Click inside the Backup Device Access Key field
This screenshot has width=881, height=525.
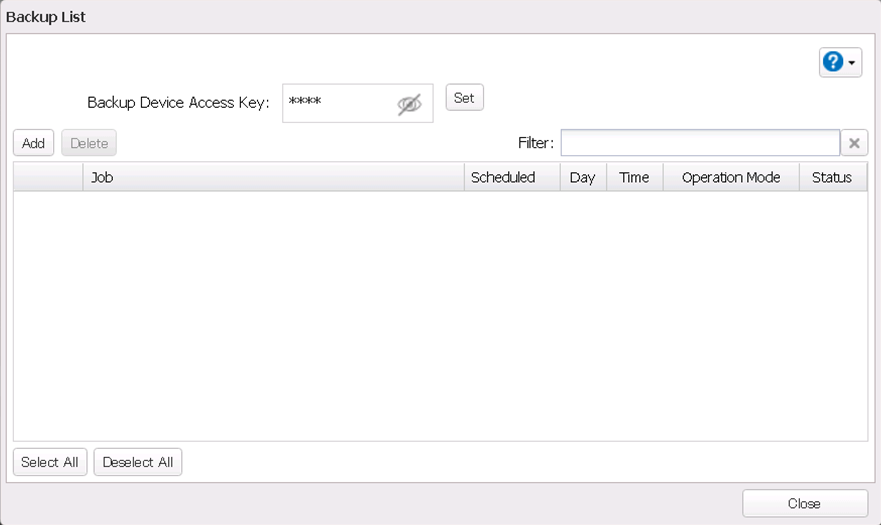[338, 103]
